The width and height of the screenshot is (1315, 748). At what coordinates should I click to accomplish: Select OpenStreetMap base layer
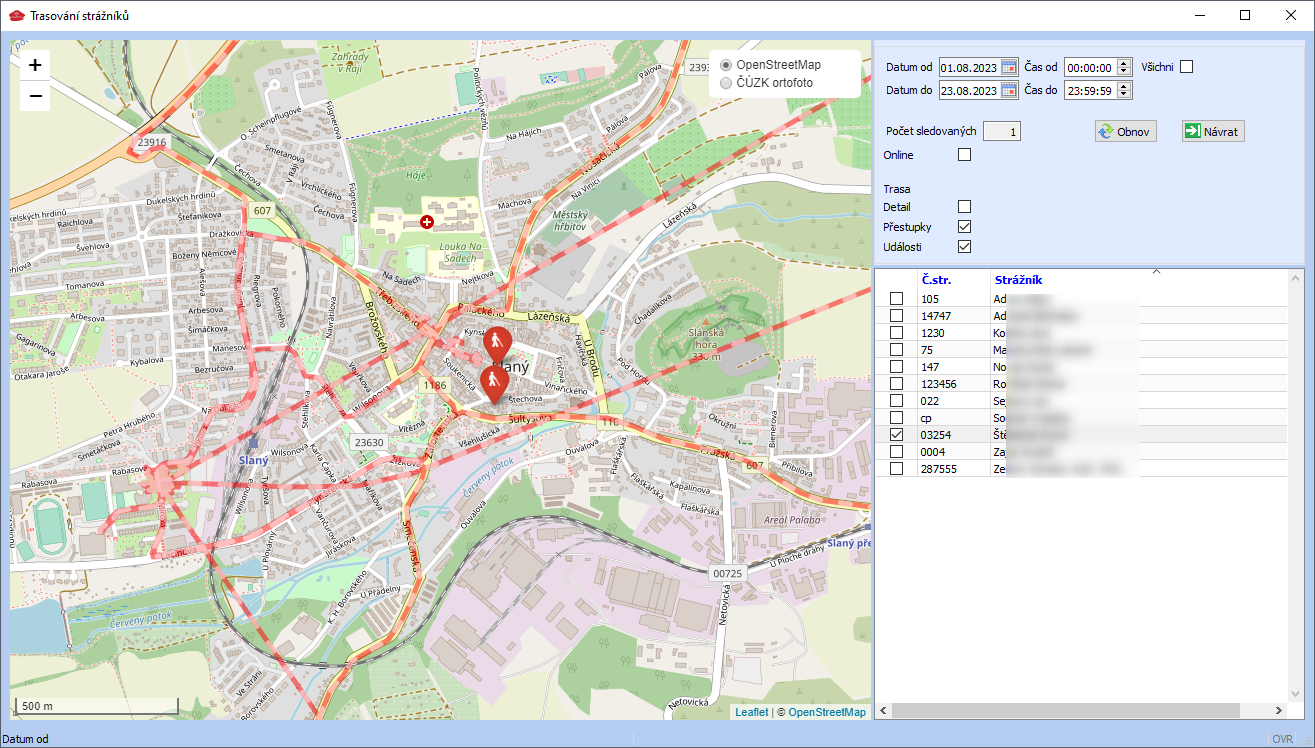(726, 65)
